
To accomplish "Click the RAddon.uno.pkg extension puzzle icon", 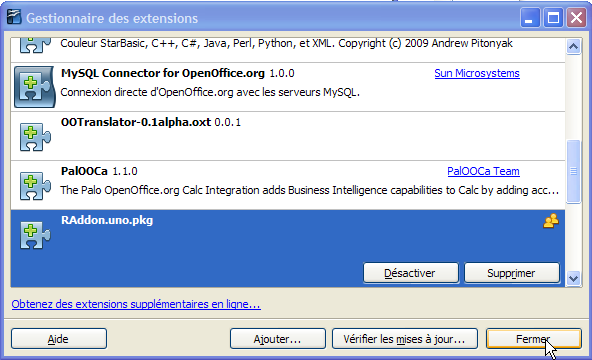I will coord(35,235).
